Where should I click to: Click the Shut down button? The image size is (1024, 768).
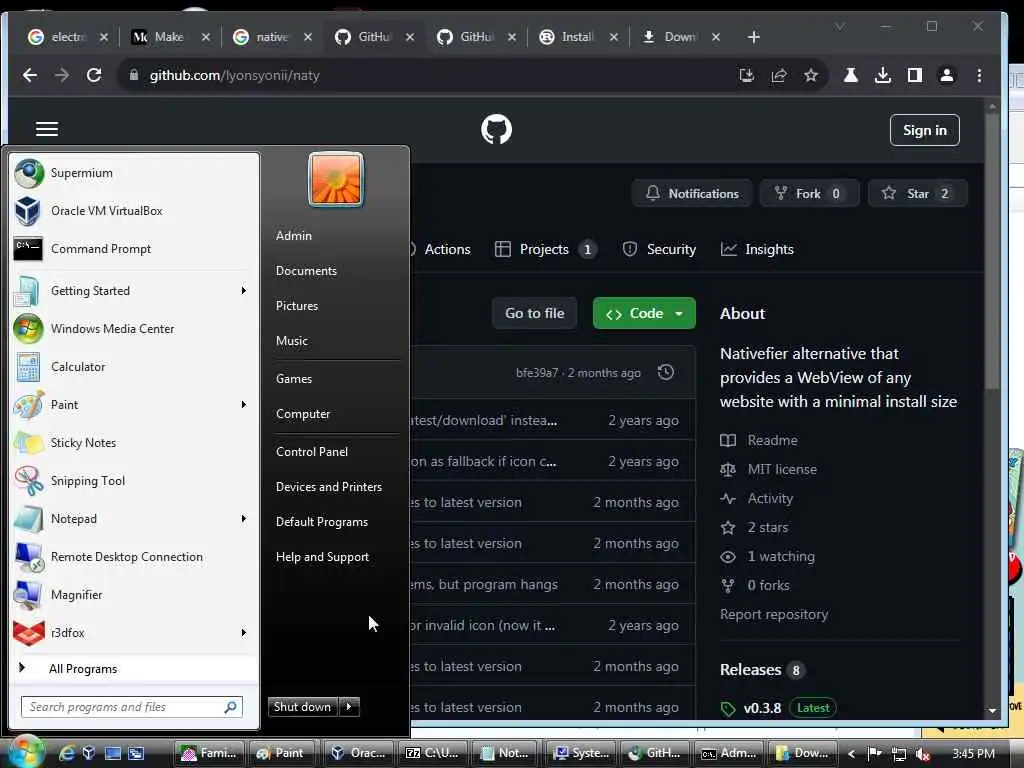pyautogui.click(x=303, y=707)
